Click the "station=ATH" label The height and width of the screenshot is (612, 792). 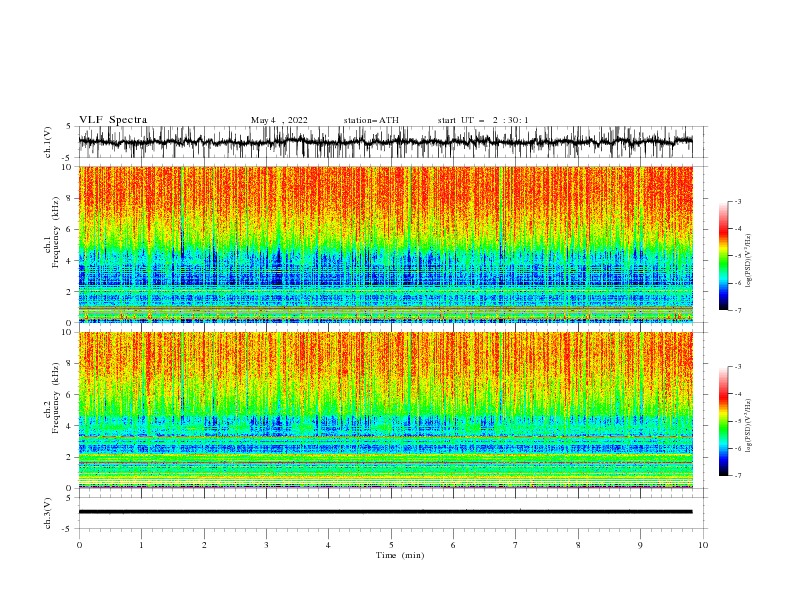(x=371, y=120)
